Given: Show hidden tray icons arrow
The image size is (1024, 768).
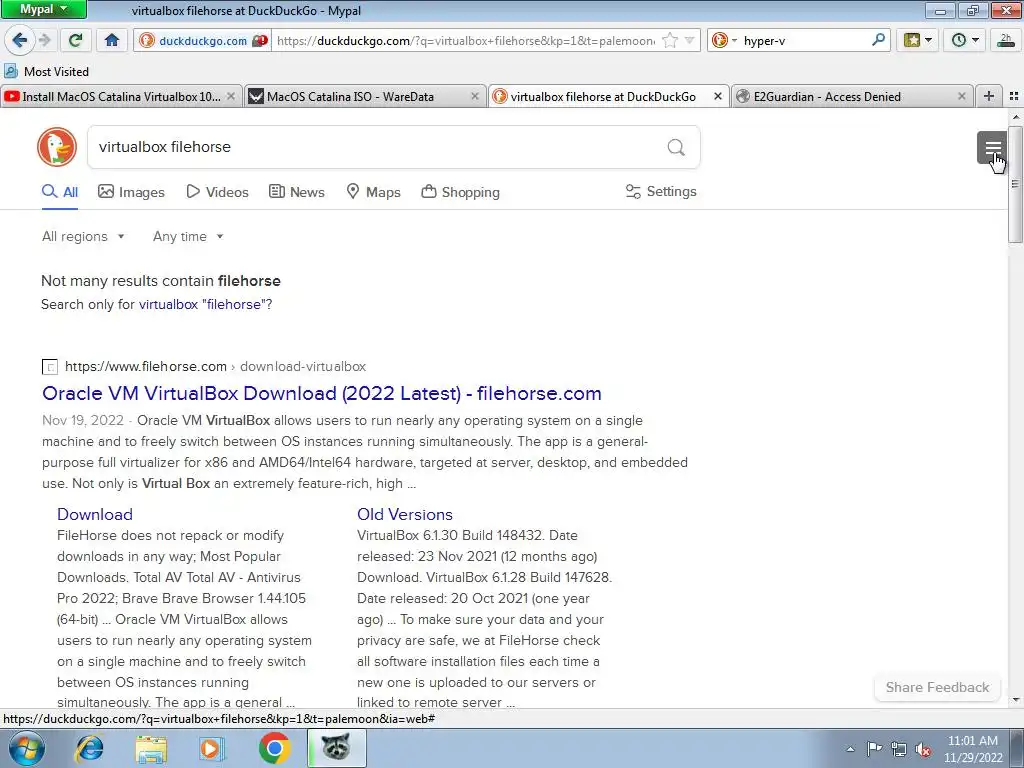Looking at the screenshot, I should point(850,749).
